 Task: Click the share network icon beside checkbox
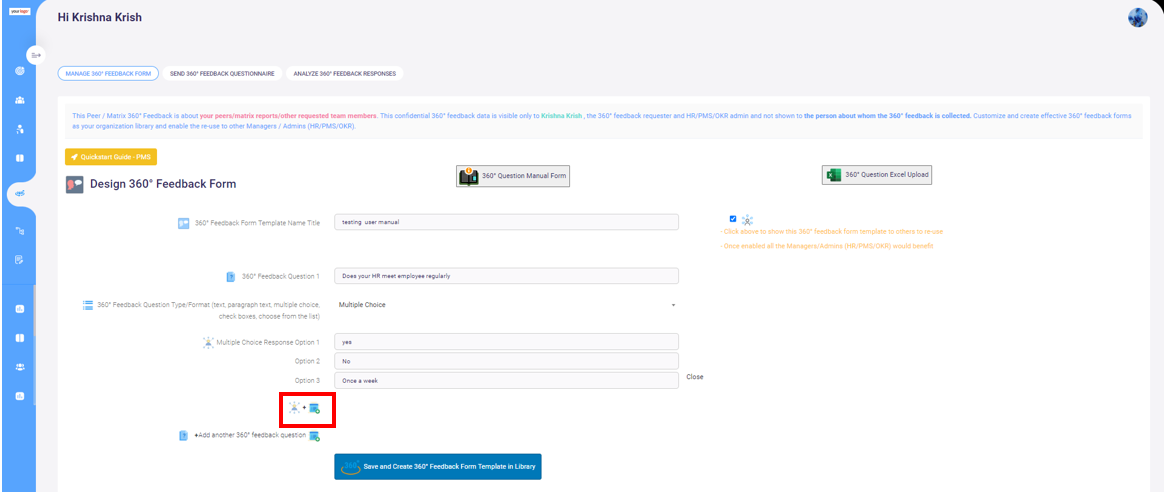747,219
